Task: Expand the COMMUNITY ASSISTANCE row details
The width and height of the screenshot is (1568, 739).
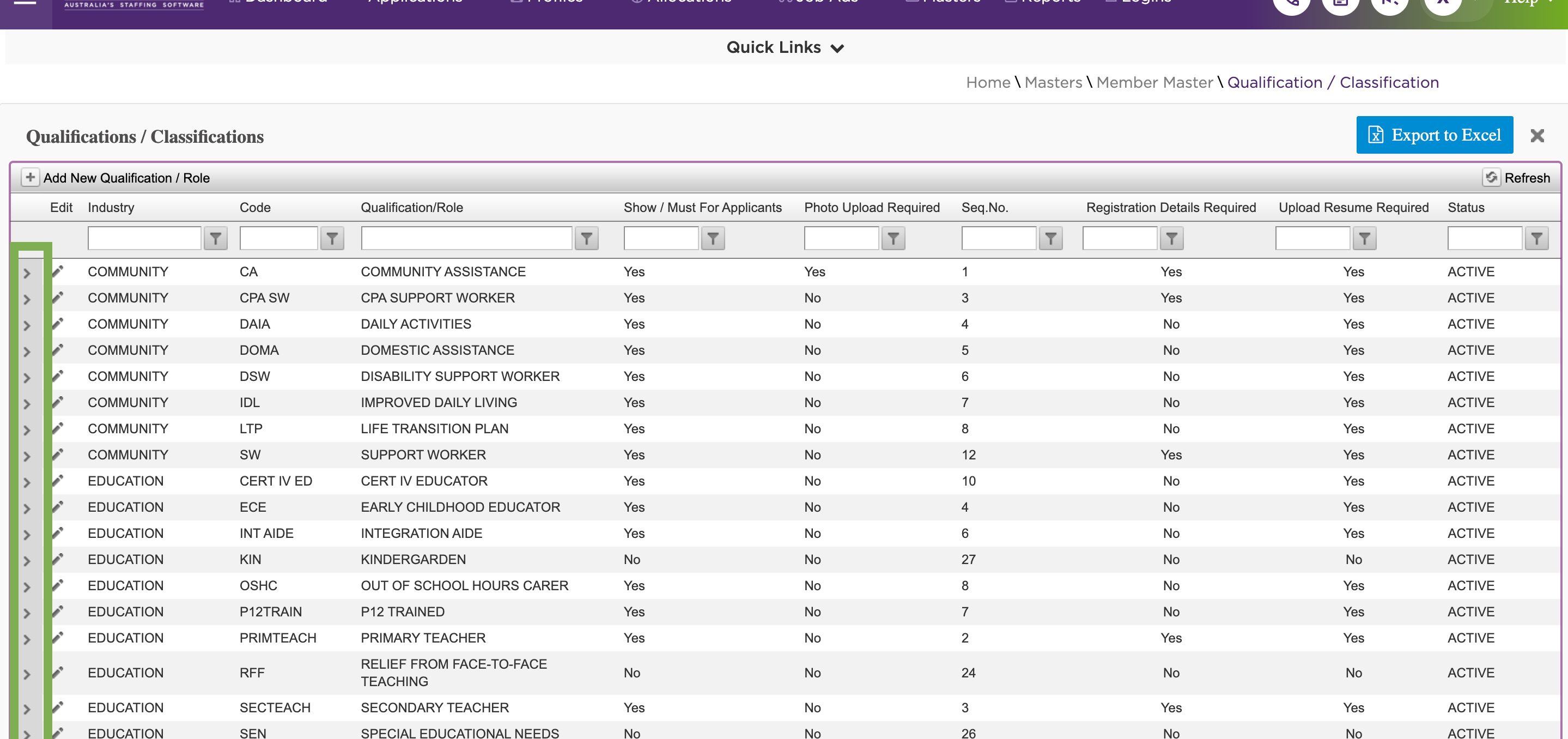Action: (27, 274)
